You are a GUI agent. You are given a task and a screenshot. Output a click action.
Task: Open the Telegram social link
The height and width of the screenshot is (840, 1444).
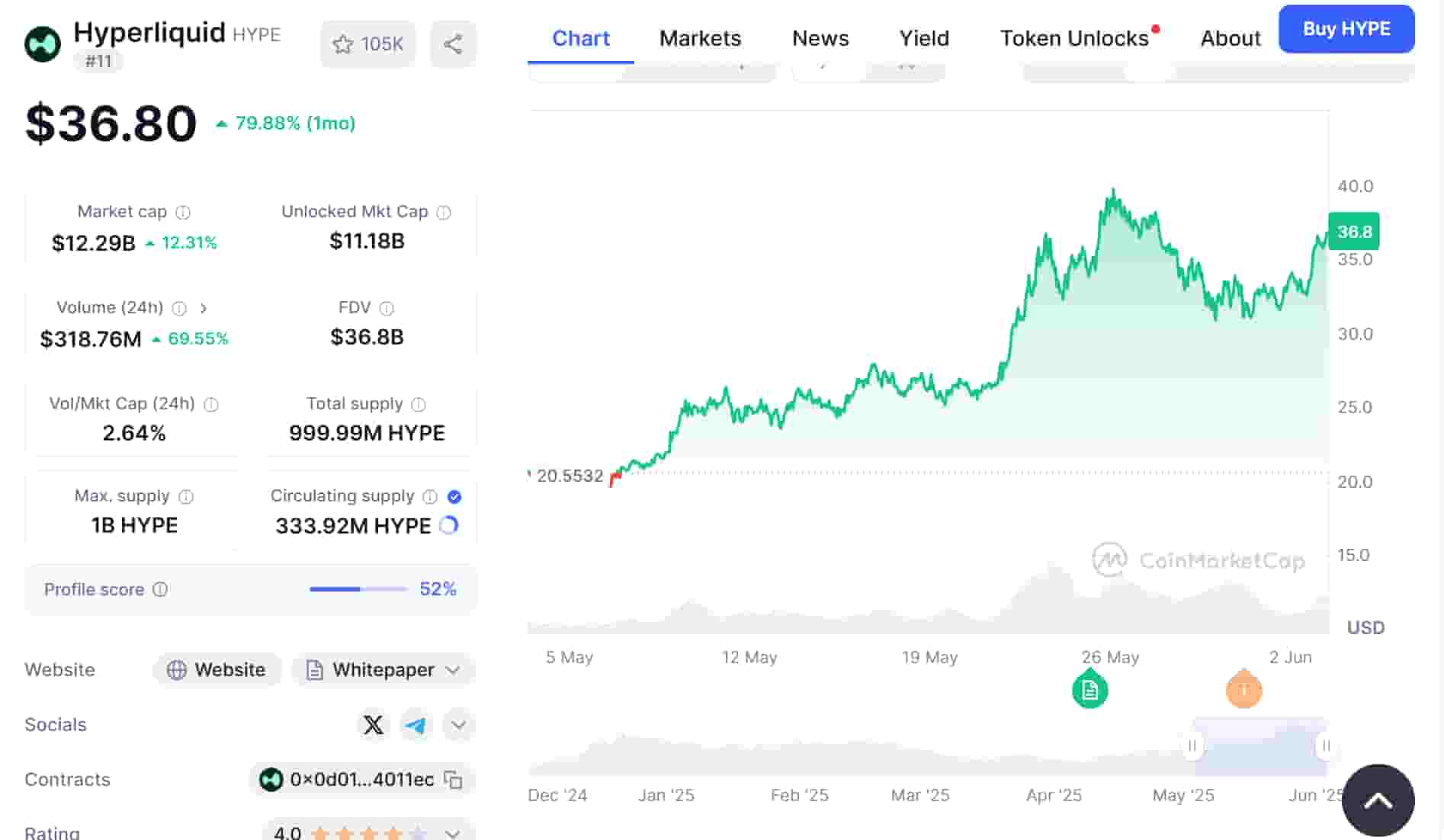point(416,724)
